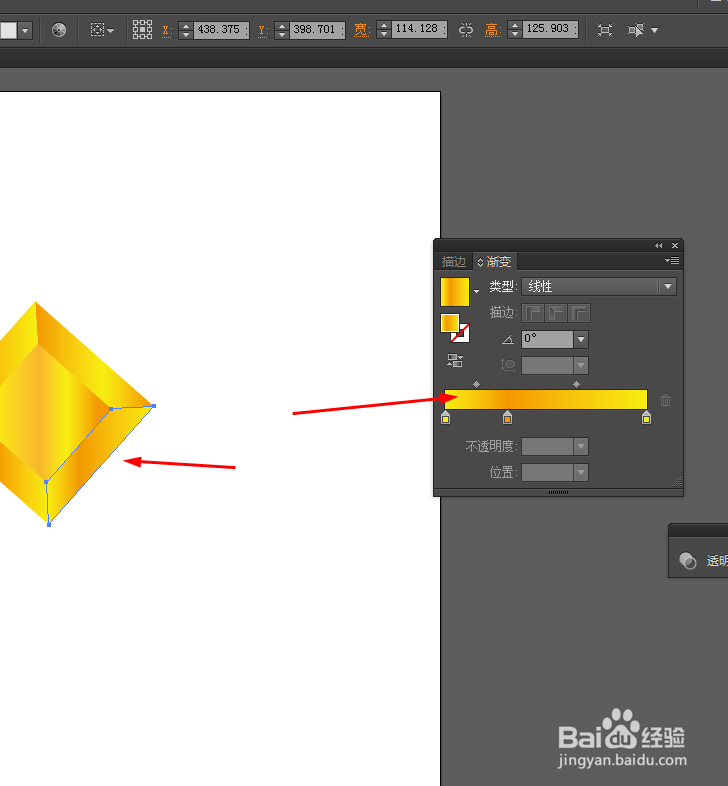Open the dropdown arrow beside the Isolate icon
The width and height of the screenshot is (728, 786).
(x=654, y=31)
